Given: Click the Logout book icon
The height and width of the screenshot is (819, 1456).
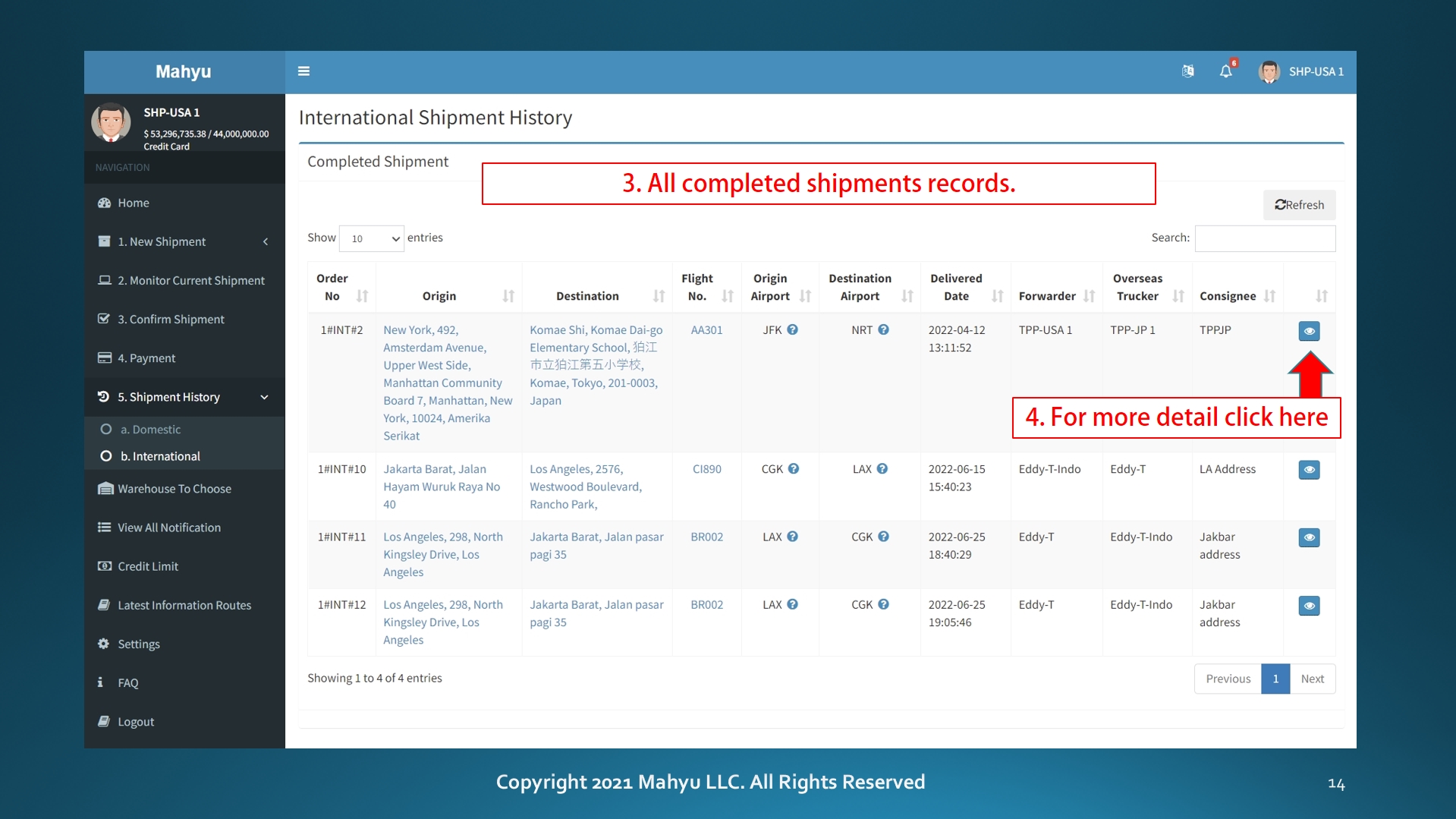Looking at the screenshot, I should pos(105,721).
